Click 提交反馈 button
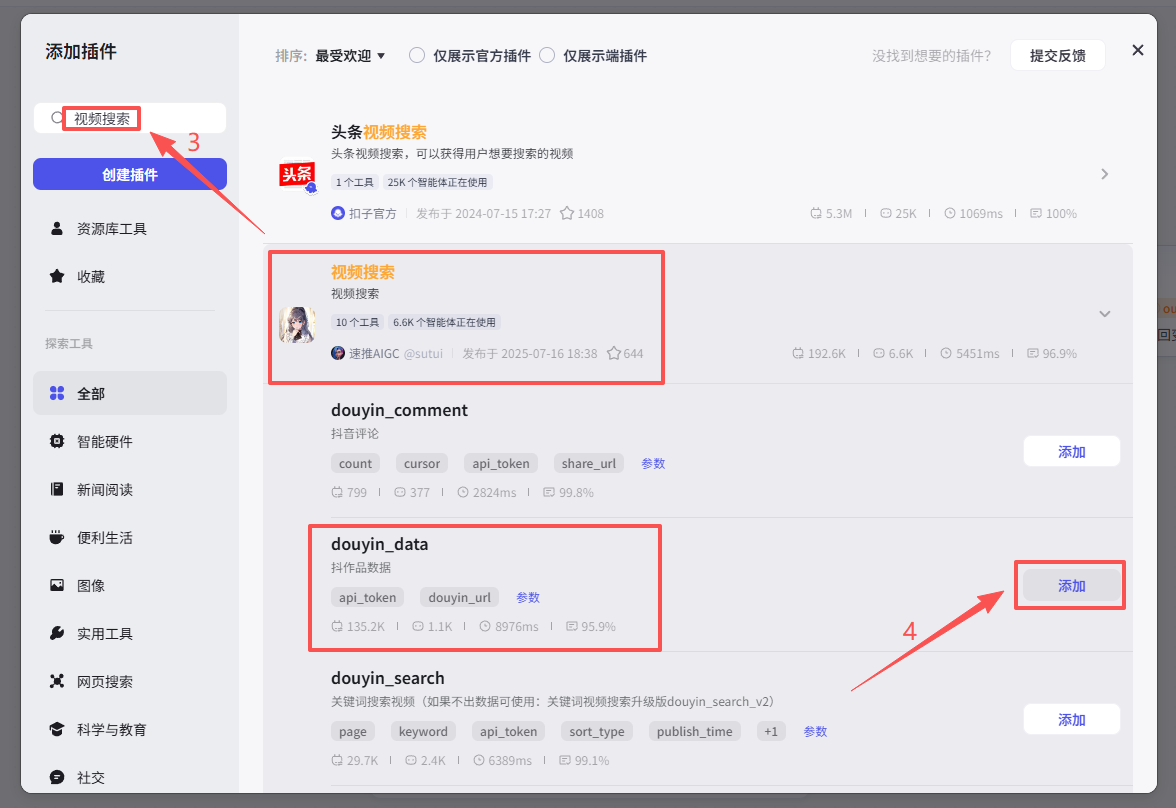The height and width of the screenshot is (808, 1176). (1057, 56)
